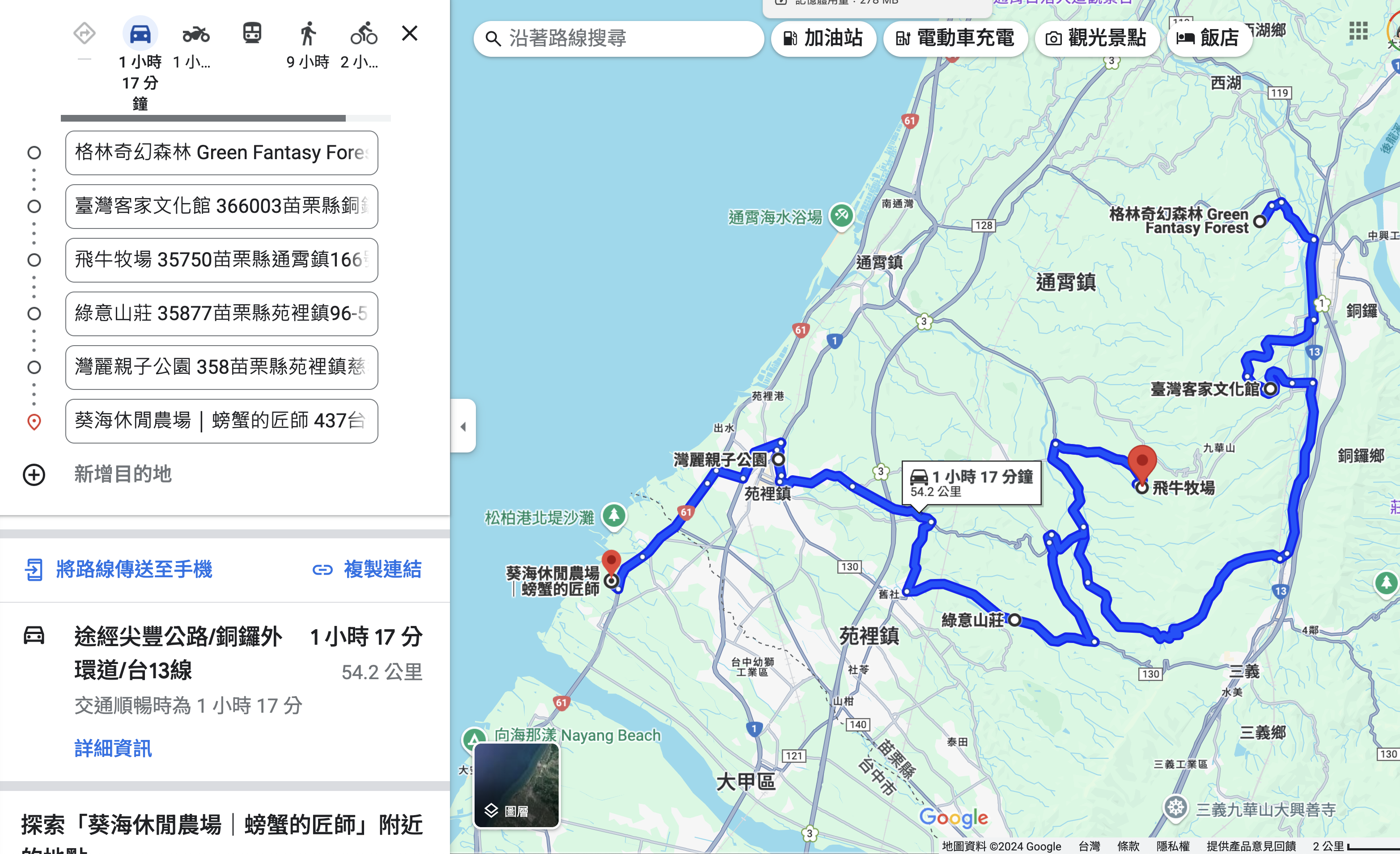1400x854 pixels.
Task: Collapse the side panel with arrow
Action: (463, 426)
